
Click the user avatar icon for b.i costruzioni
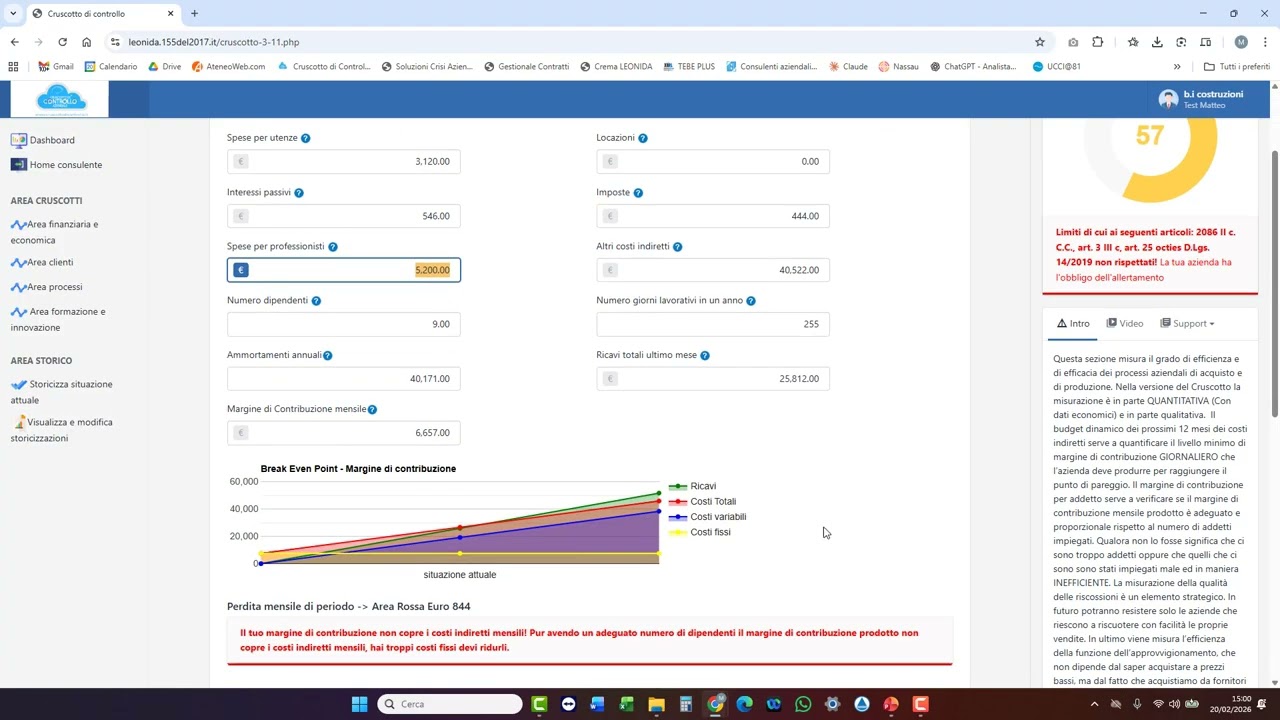(1167, 99)
